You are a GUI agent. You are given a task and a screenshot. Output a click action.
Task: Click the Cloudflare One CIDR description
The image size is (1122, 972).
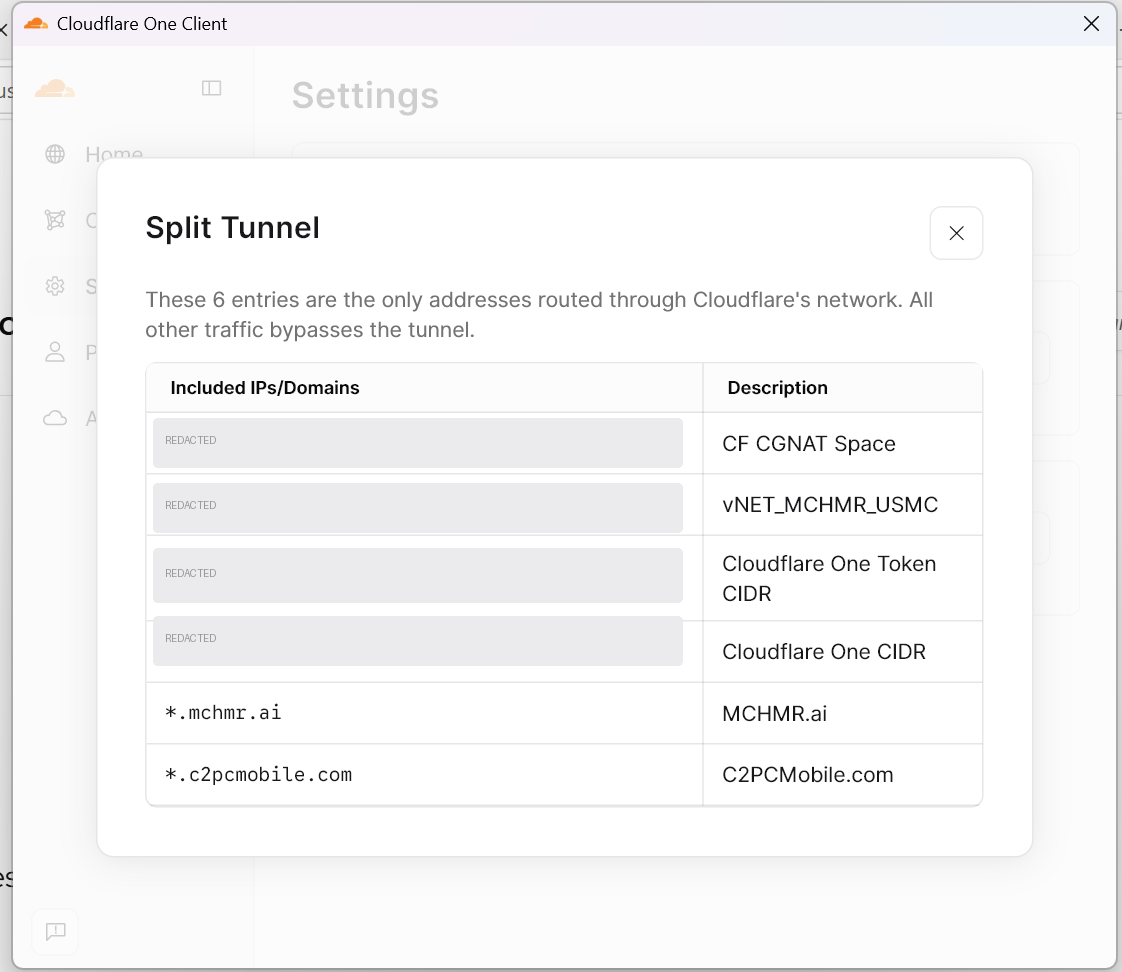[x=824, y=652]
